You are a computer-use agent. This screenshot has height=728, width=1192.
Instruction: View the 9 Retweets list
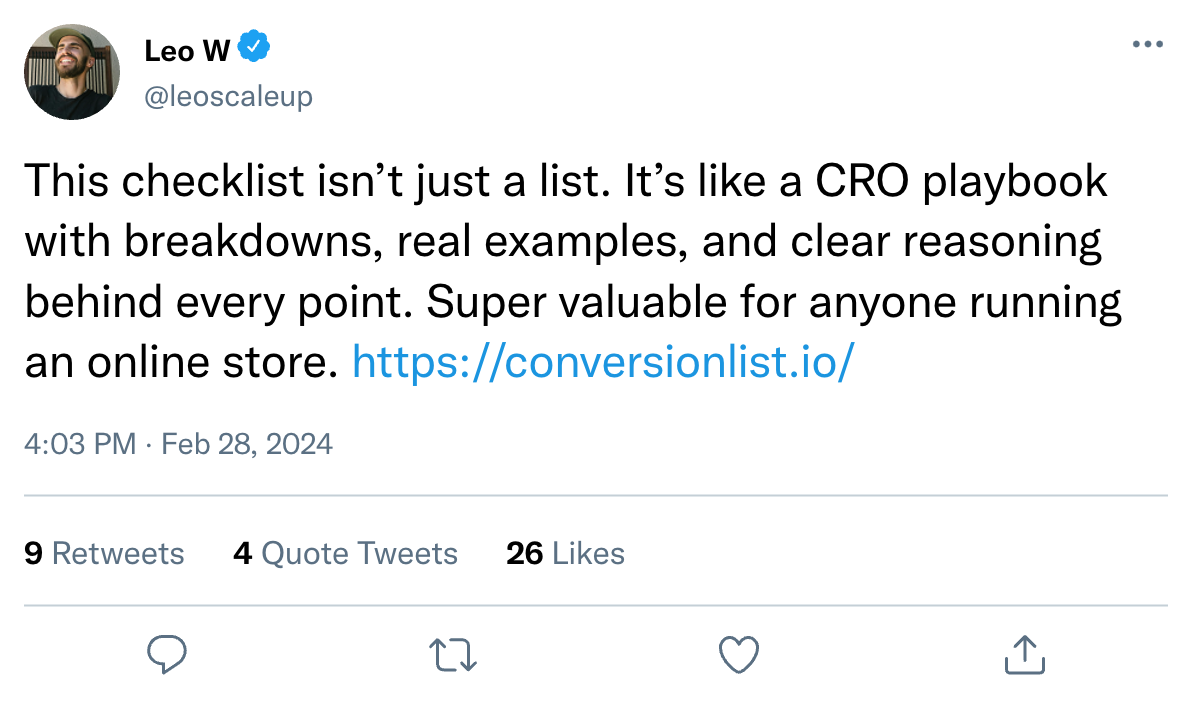104,553
